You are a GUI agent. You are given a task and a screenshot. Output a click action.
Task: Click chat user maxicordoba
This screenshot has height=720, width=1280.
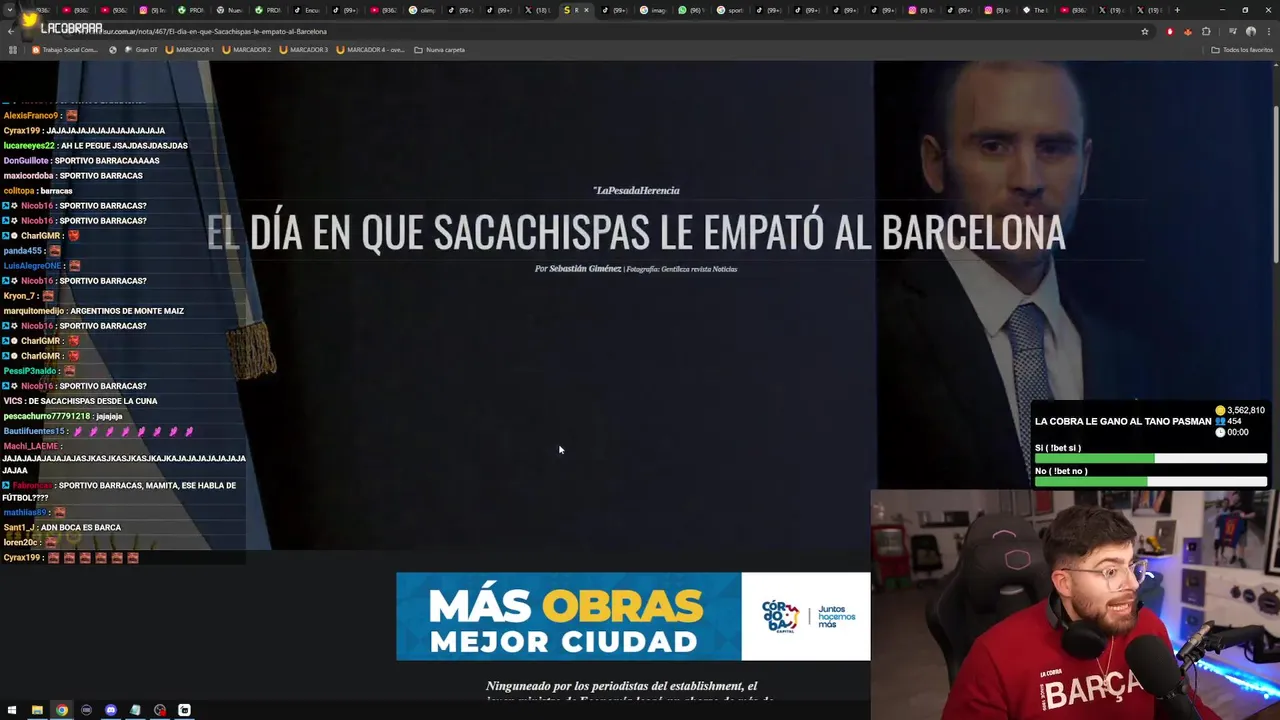[29, 175]
